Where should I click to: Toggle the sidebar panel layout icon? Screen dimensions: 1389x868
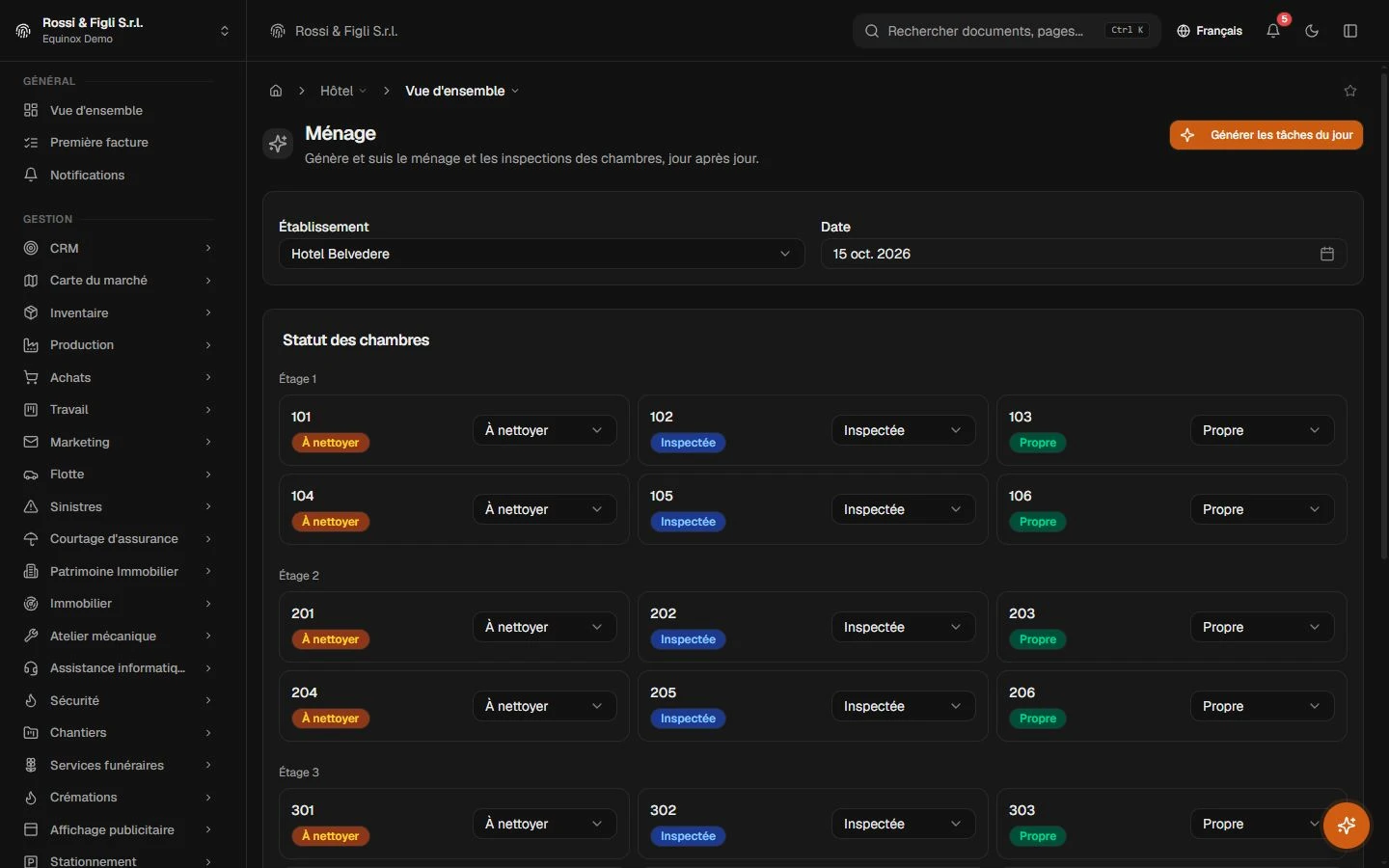pyautogui.click(x=1350, y=31)
